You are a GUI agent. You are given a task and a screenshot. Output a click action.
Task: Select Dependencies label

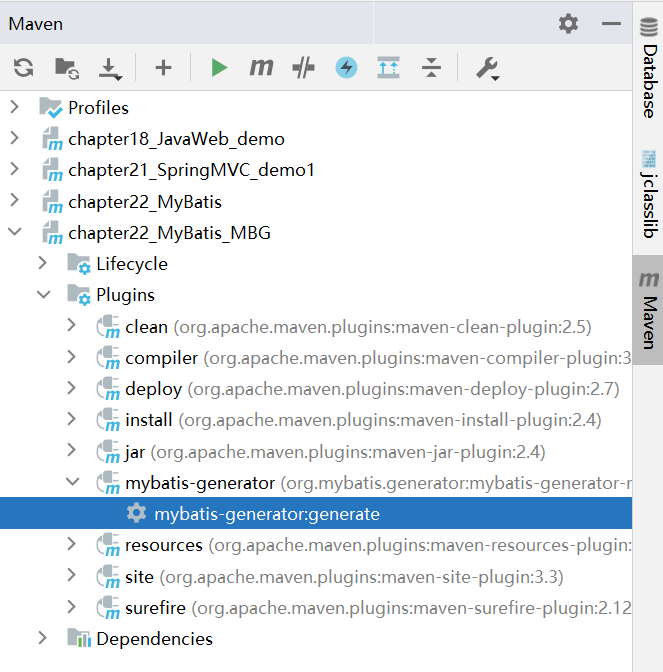154,639
